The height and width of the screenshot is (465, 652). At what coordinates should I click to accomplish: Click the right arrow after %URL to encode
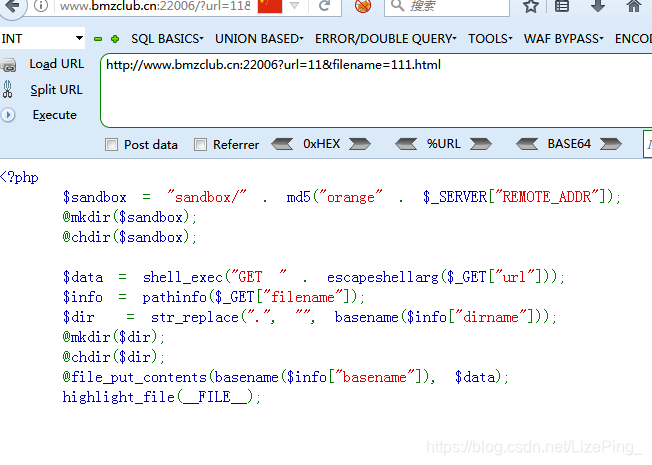481,144
